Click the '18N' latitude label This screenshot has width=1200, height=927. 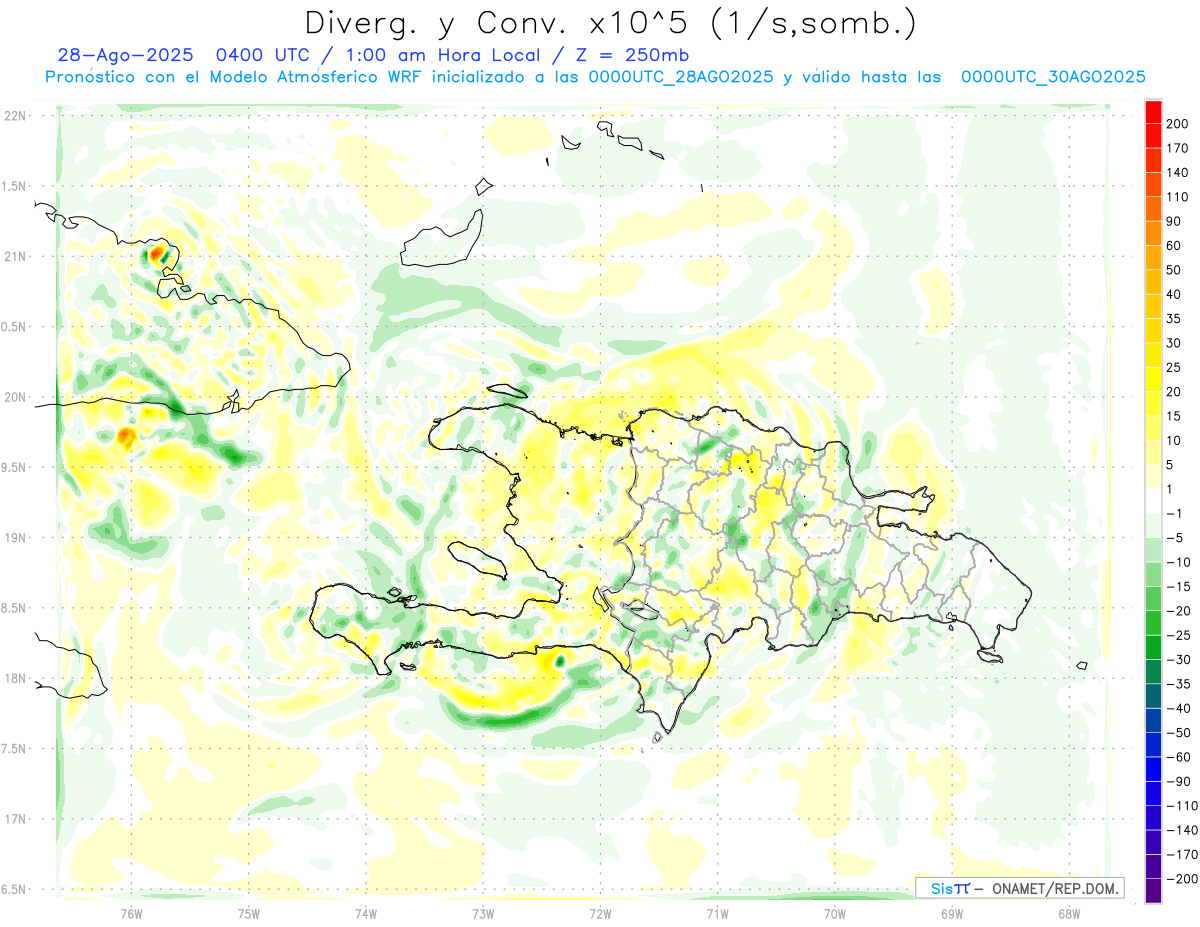click(x=15, y=678)
